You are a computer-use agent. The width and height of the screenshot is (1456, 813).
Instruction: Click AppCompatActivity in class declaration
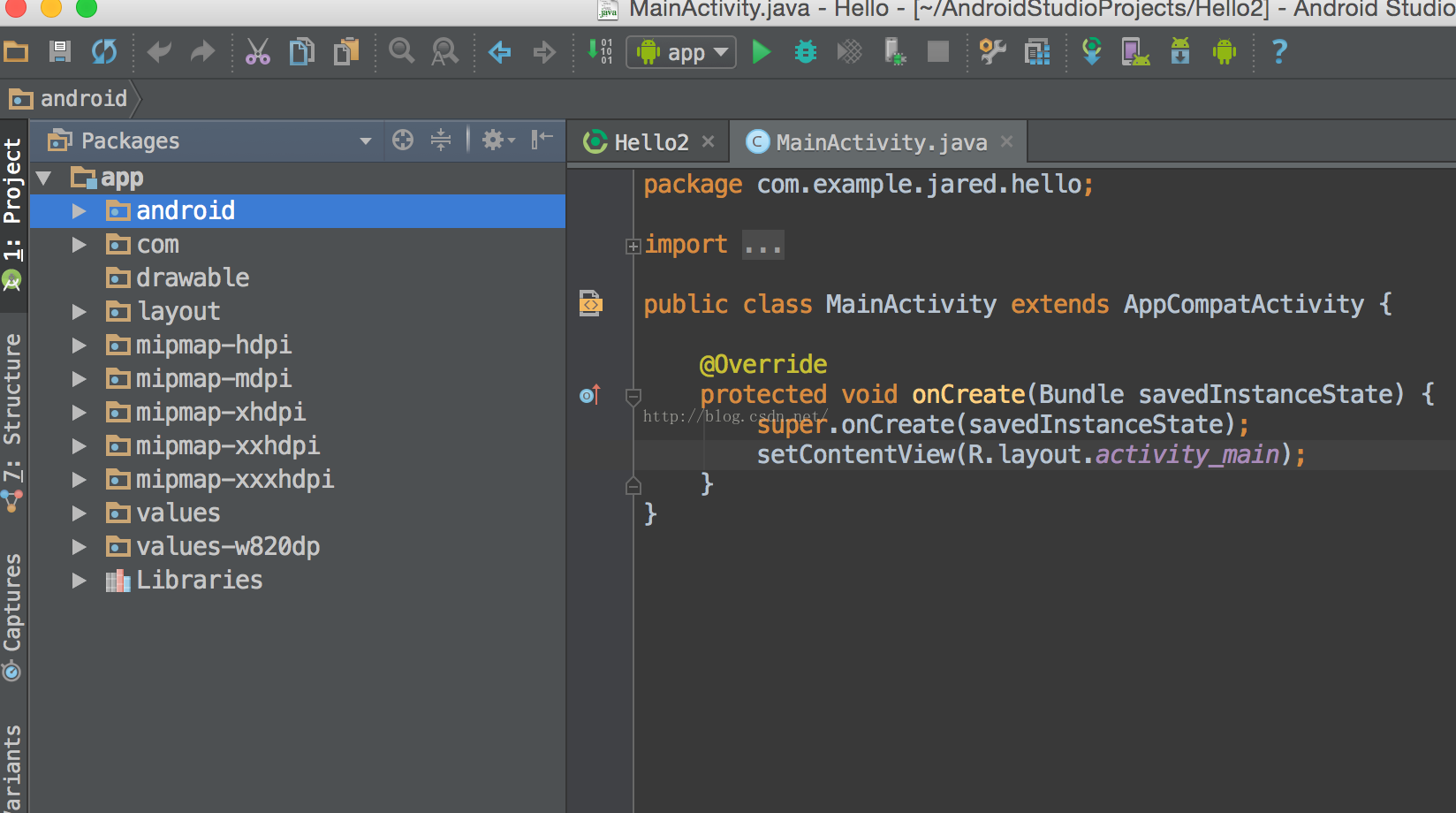(1244, 304)
